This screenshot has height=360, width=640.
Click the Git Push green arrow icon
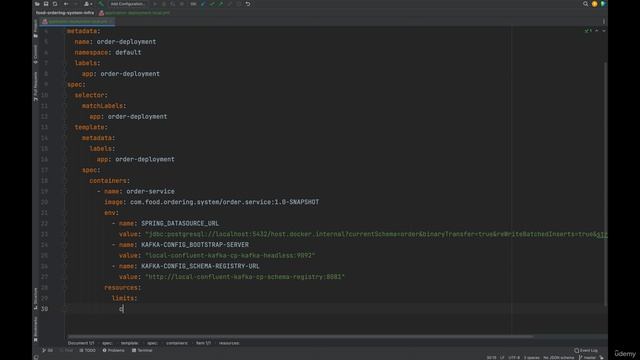point(221,4)
